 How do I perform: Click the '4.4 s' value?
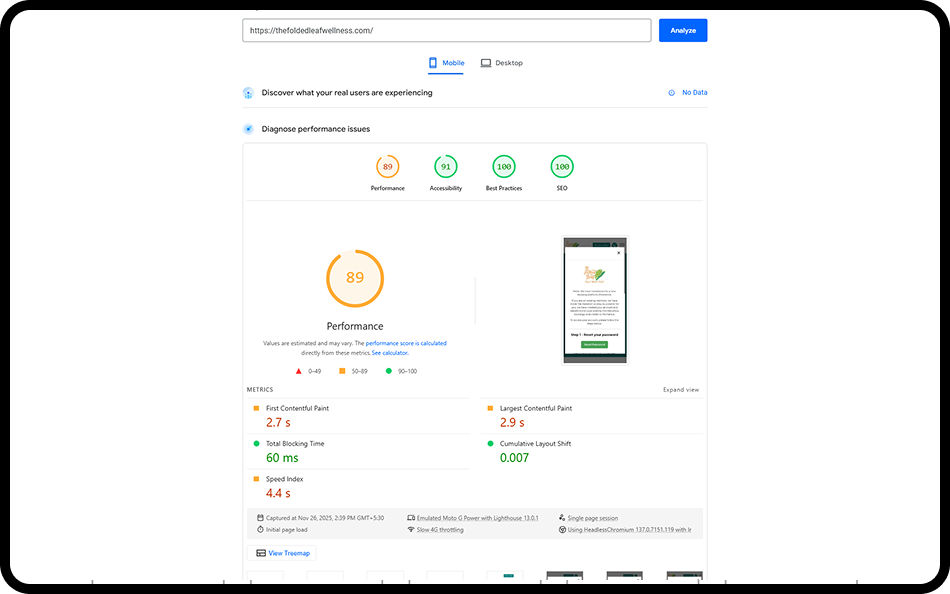278,493
